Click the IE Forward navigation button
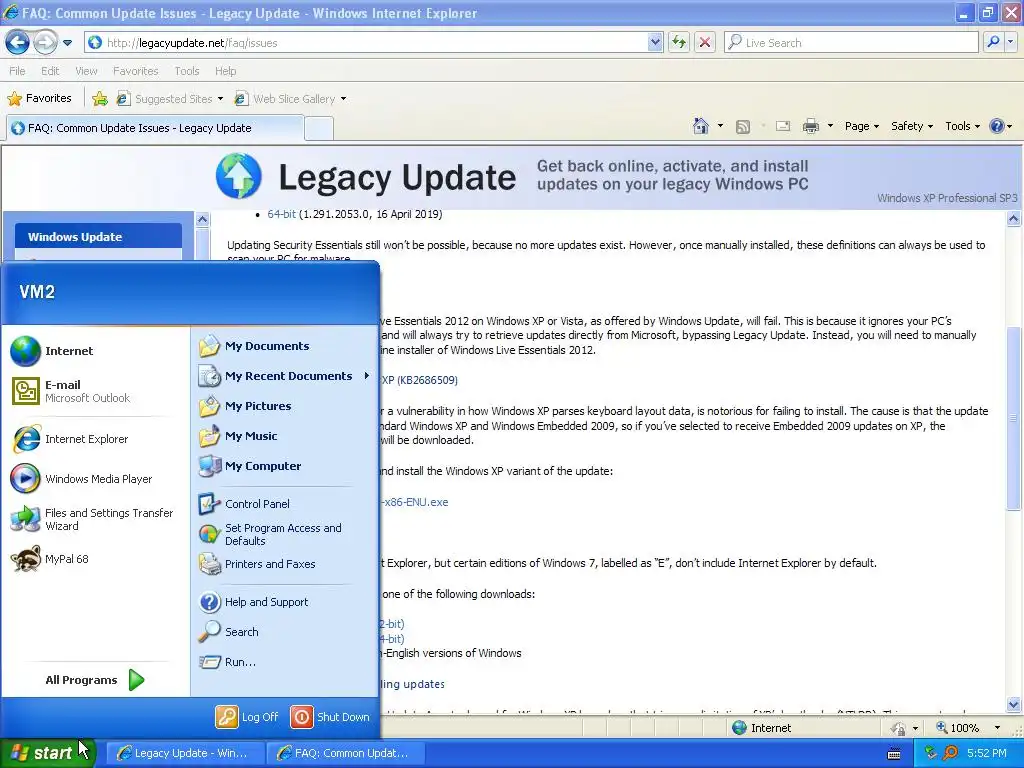This screenshot has width=1024, height=768. tap(45, 42)
